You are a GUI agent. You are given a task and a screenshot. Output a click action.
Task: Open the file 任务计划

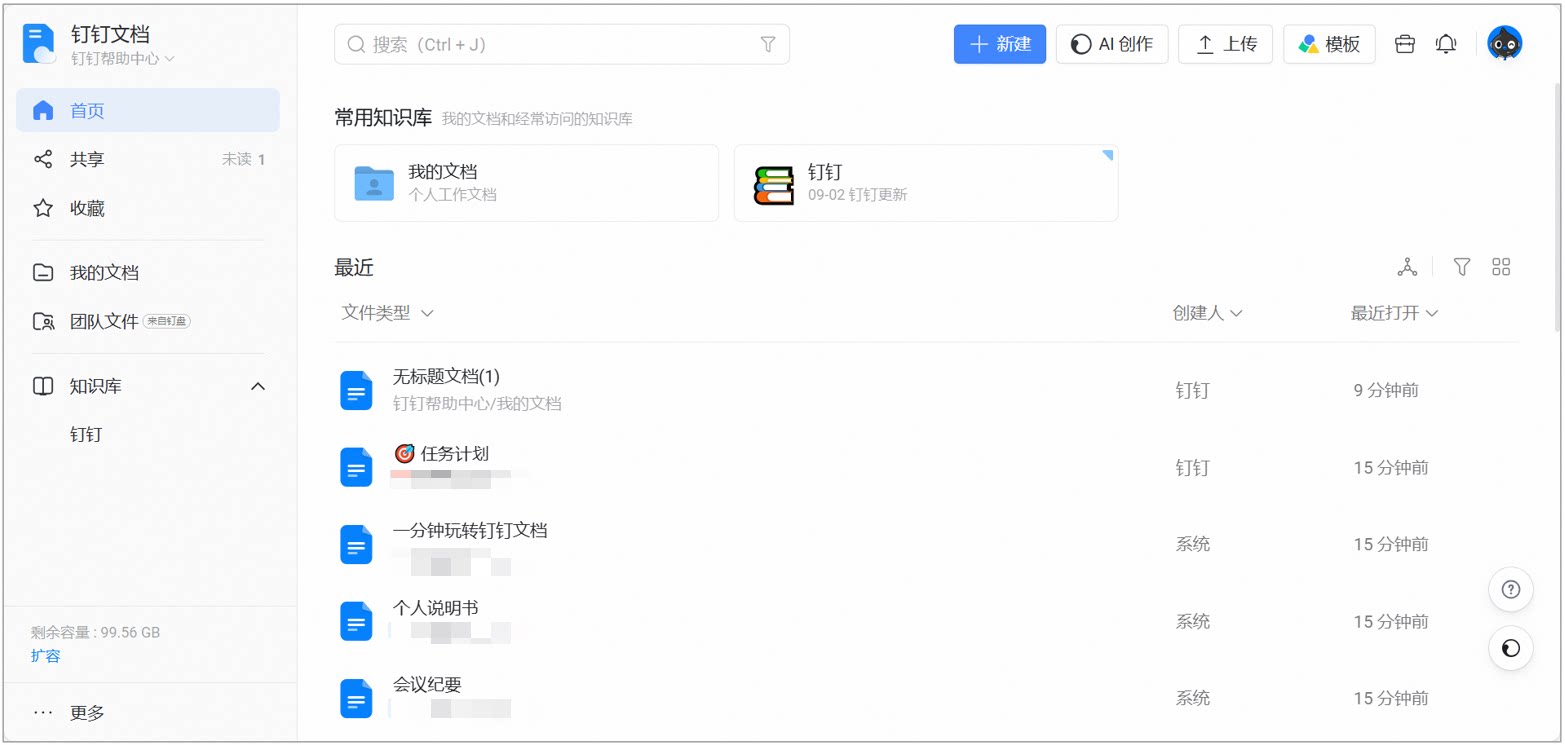pyautogui.click(x=442, y=454)
